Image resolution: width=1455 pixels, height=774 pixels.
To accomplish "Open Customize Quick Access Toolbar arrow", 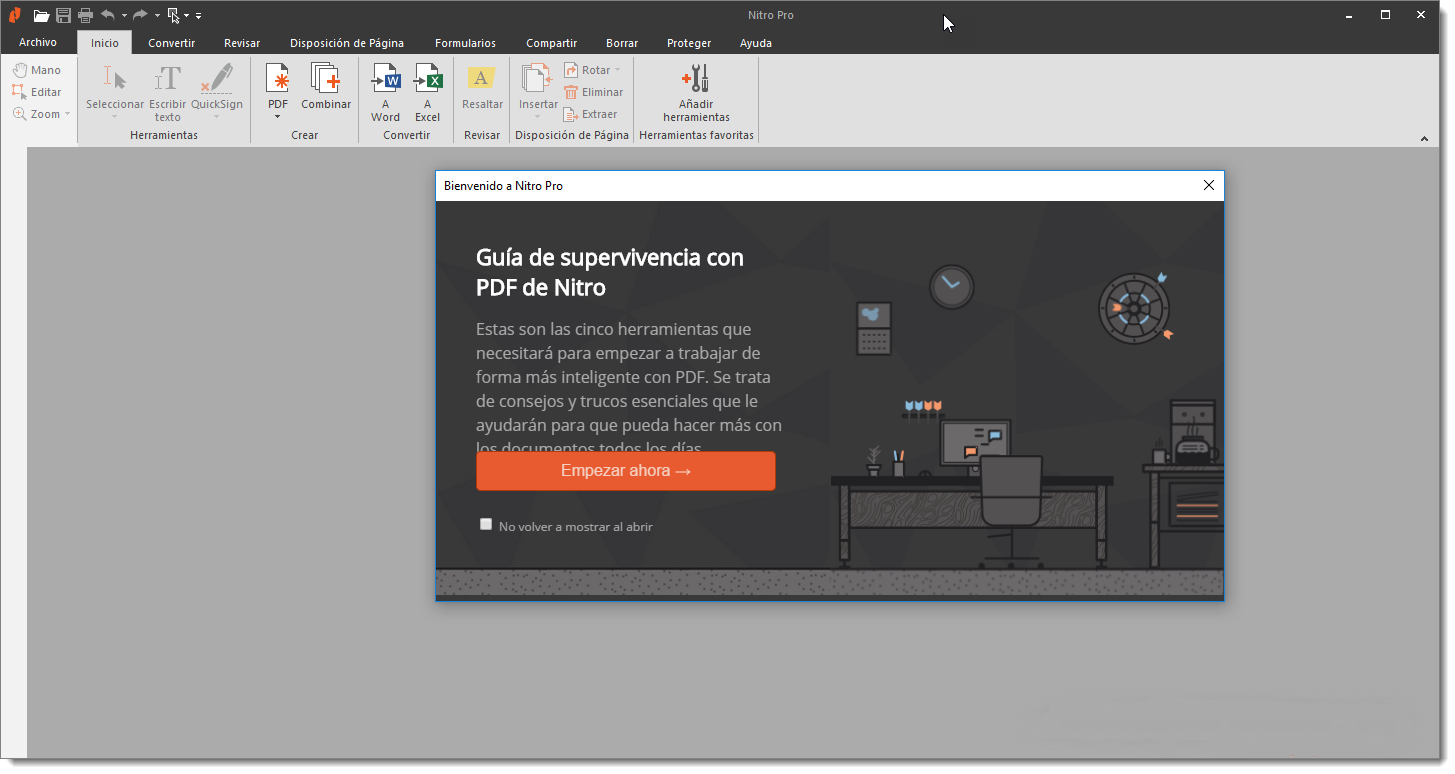I will click(198, 16).
